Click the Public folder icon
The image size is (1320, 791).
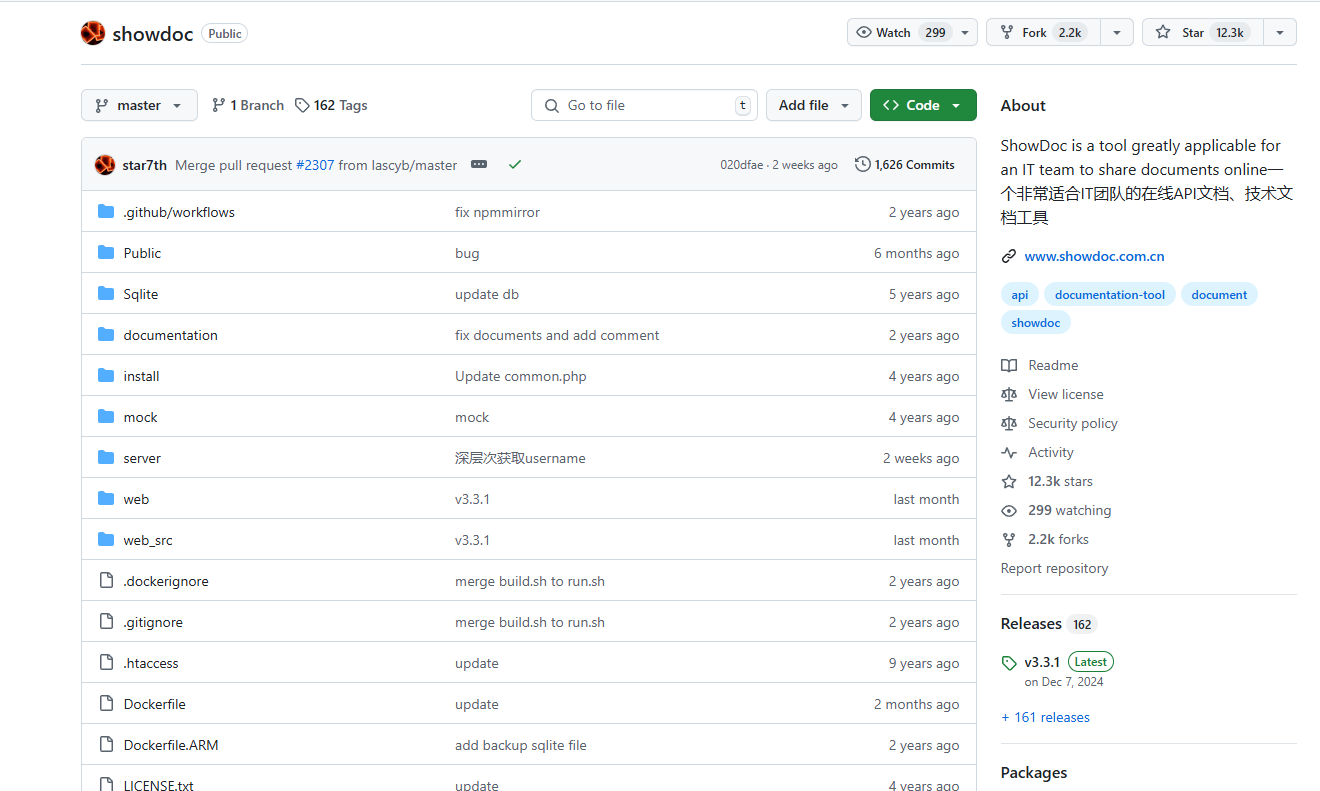[106, 253]
